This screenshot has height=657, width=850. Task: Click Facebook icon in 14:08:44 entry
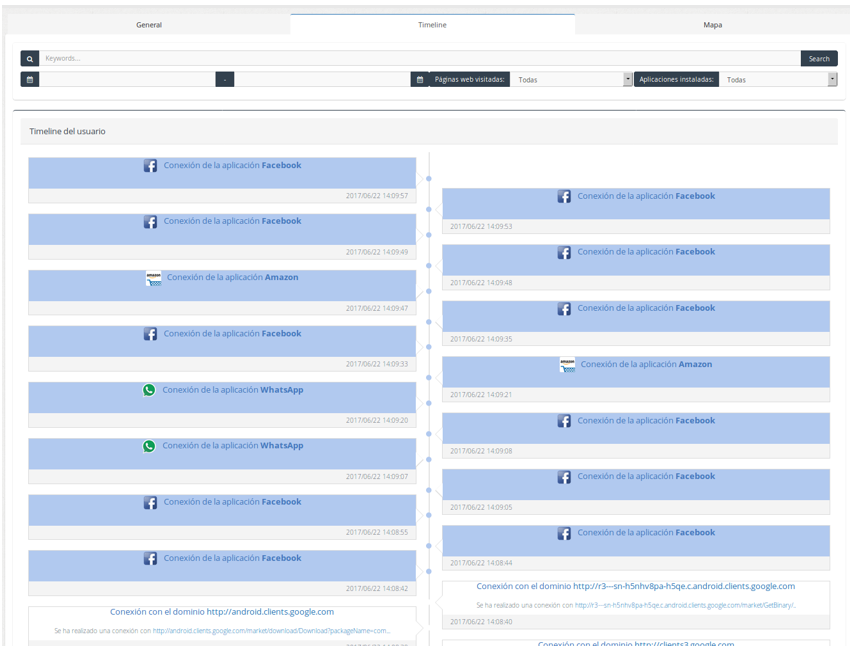[564, 534]
